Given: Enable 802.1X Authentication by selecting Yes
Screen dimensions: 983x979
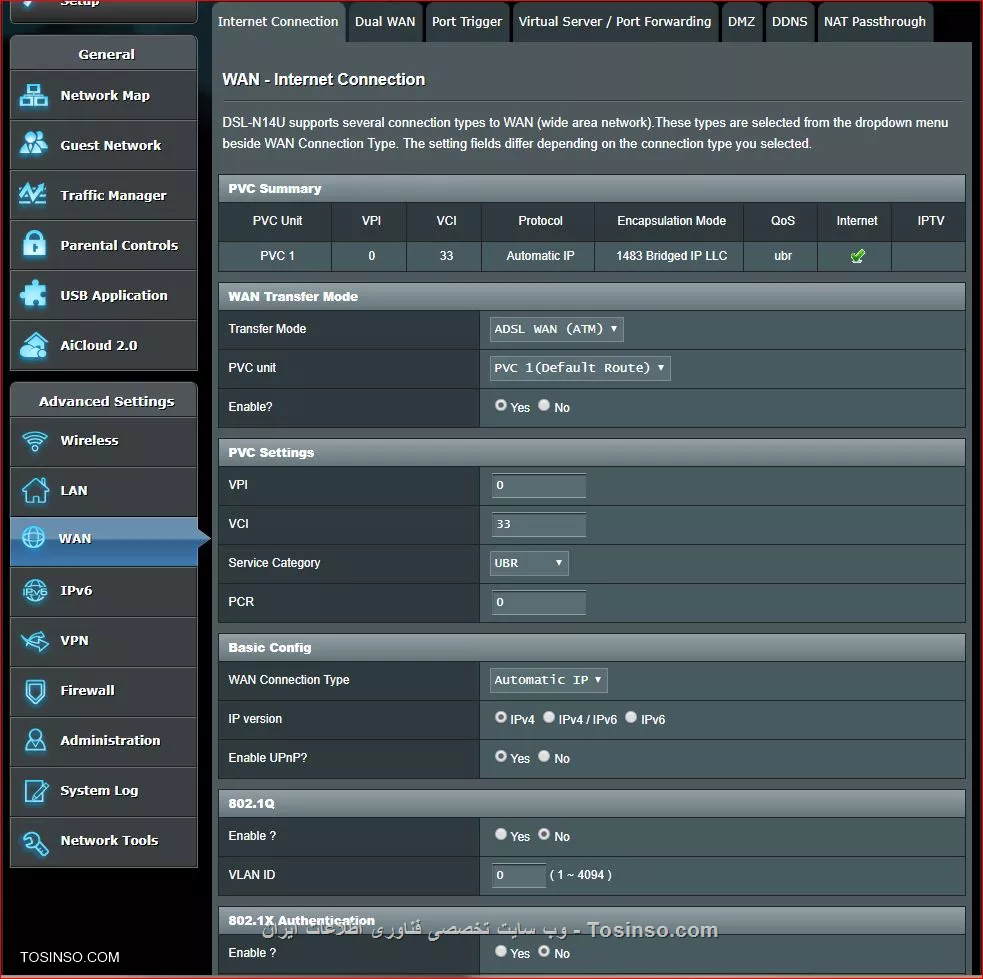Looking at the screenshot, I should coord(500,951).
